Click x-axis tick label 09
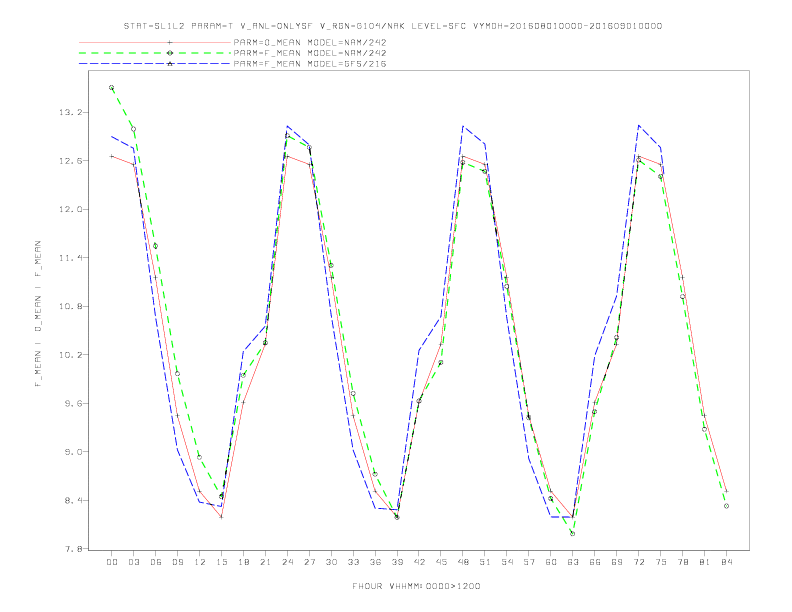Screen dimensions: 792x612 177,562
